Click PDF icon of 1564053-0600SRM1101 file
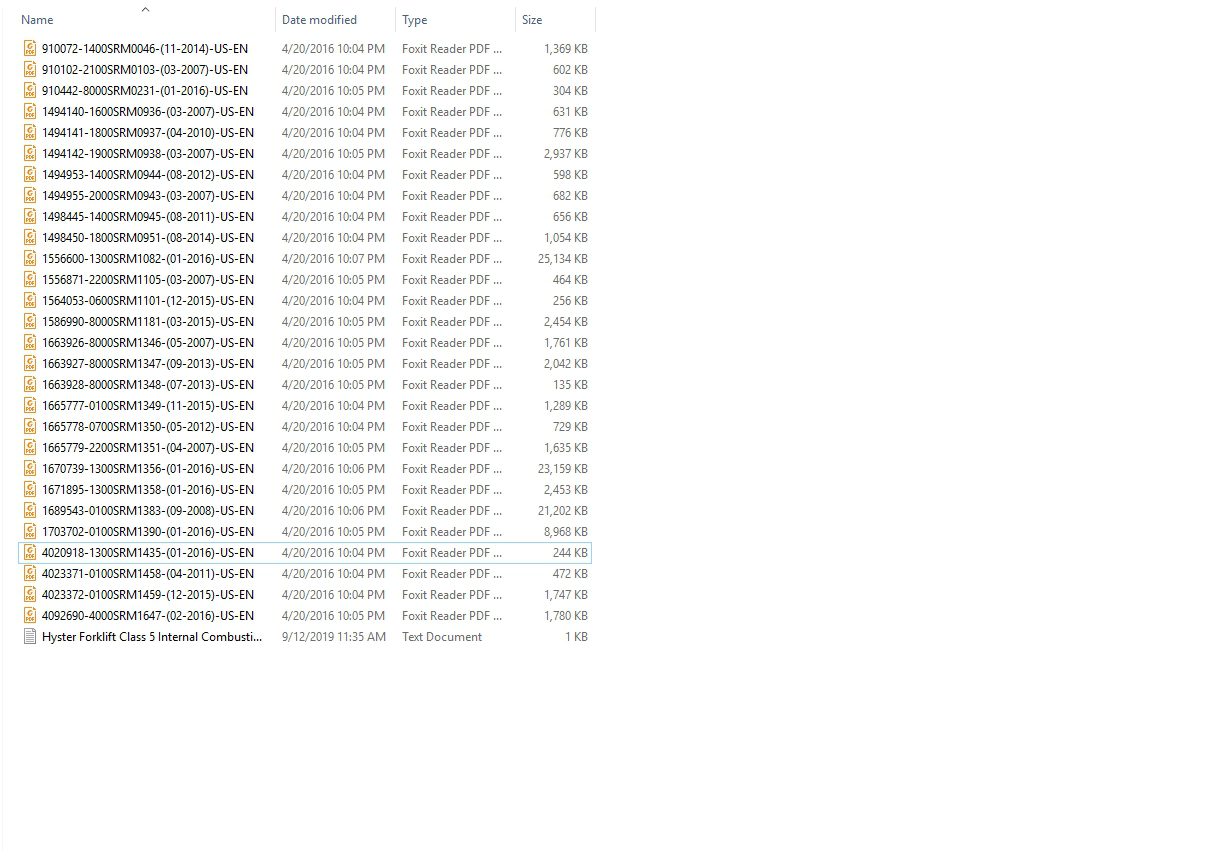Viewport: 1222px width, 868px height. 30,300
